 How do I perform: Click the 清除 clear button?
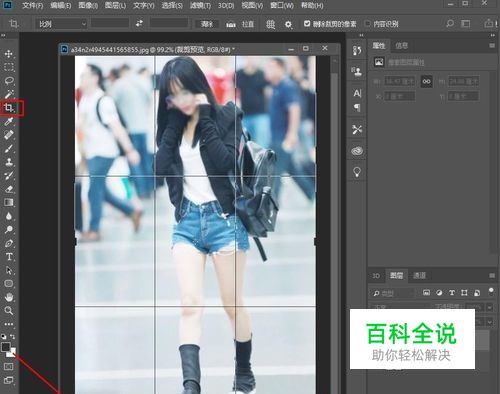point(207,24)
